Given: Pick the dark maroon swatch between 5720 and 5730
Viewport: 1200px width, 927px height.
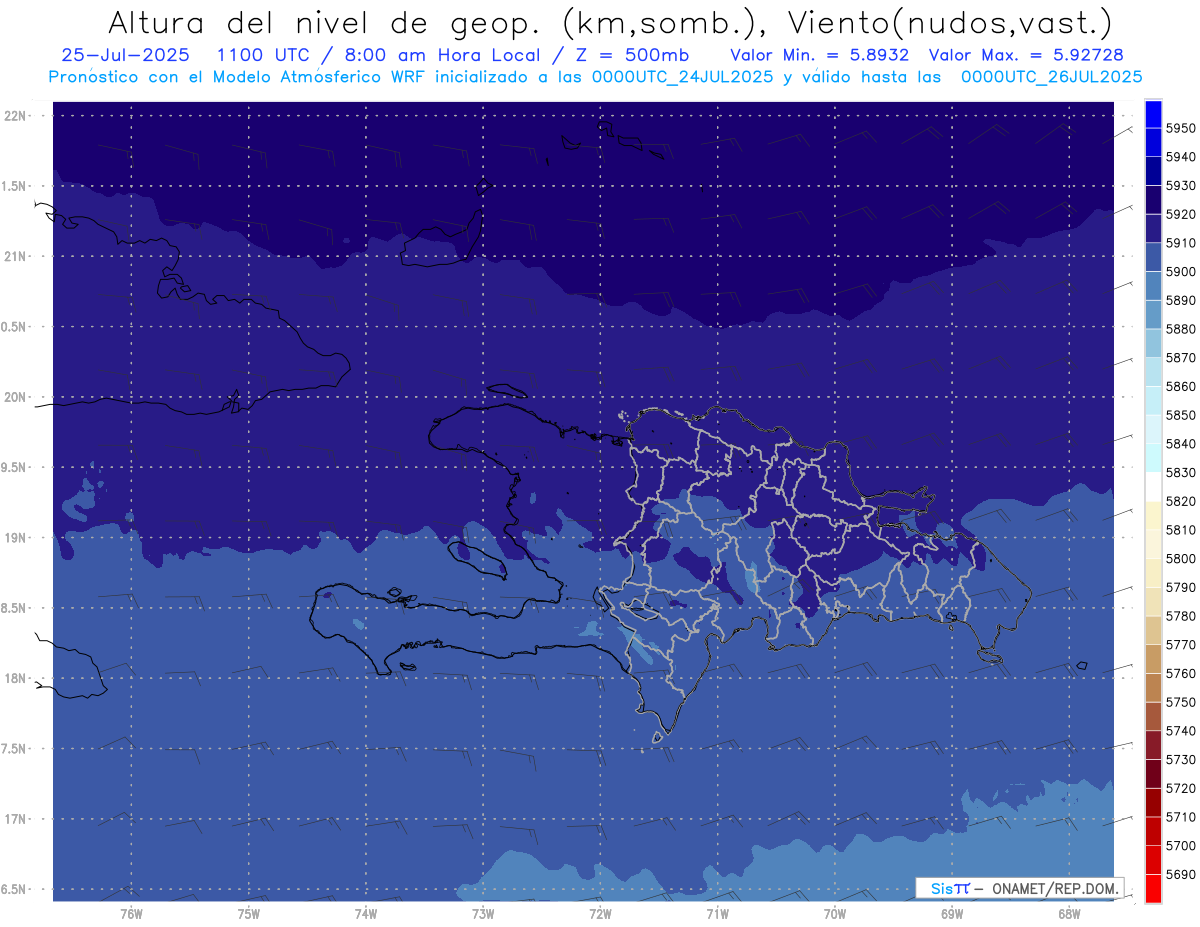Looking at the screenshot, I should pyautogui.click(x=1153, y=774).
